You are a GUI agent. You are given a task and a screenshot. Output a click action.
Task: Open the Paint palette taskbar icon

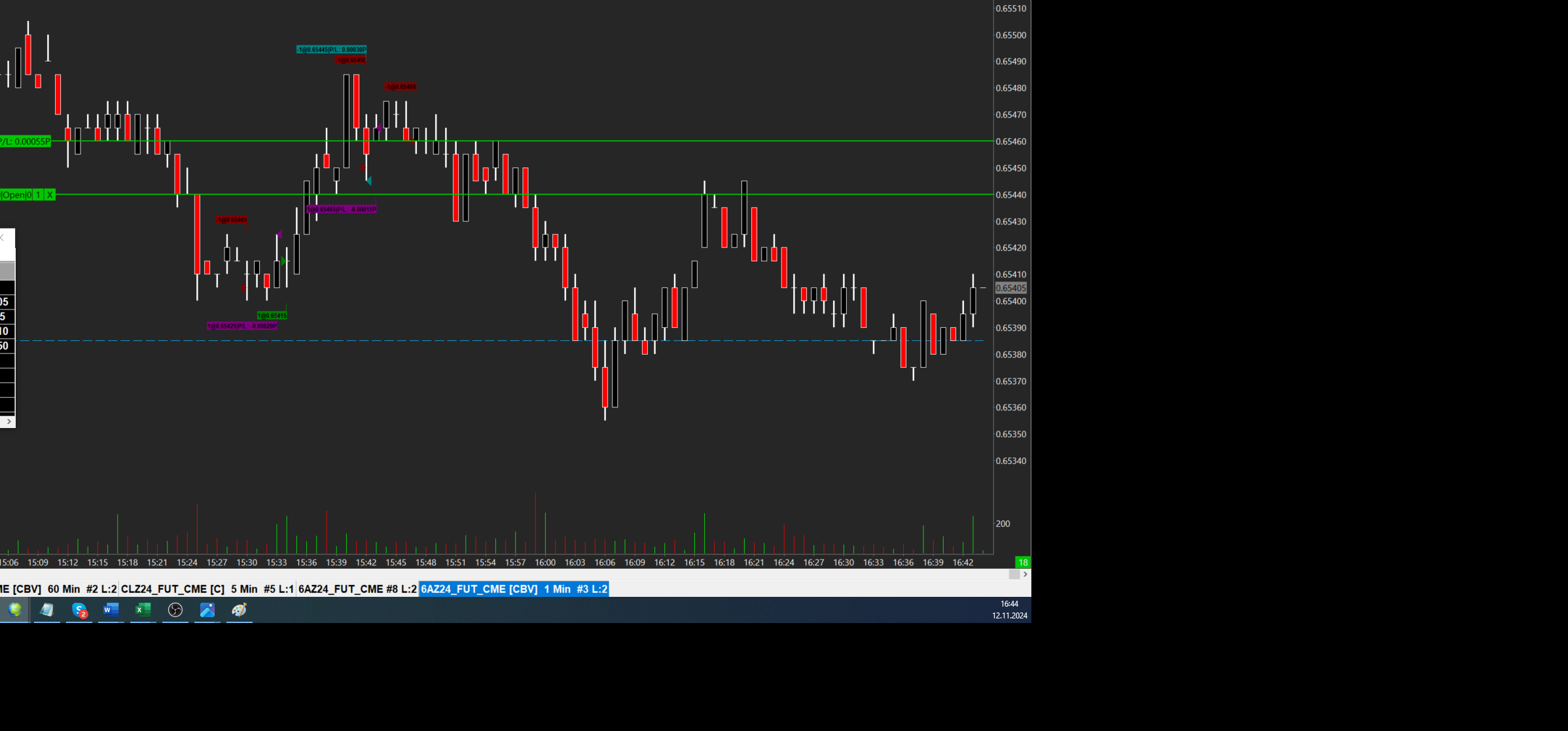click(239, 611)
